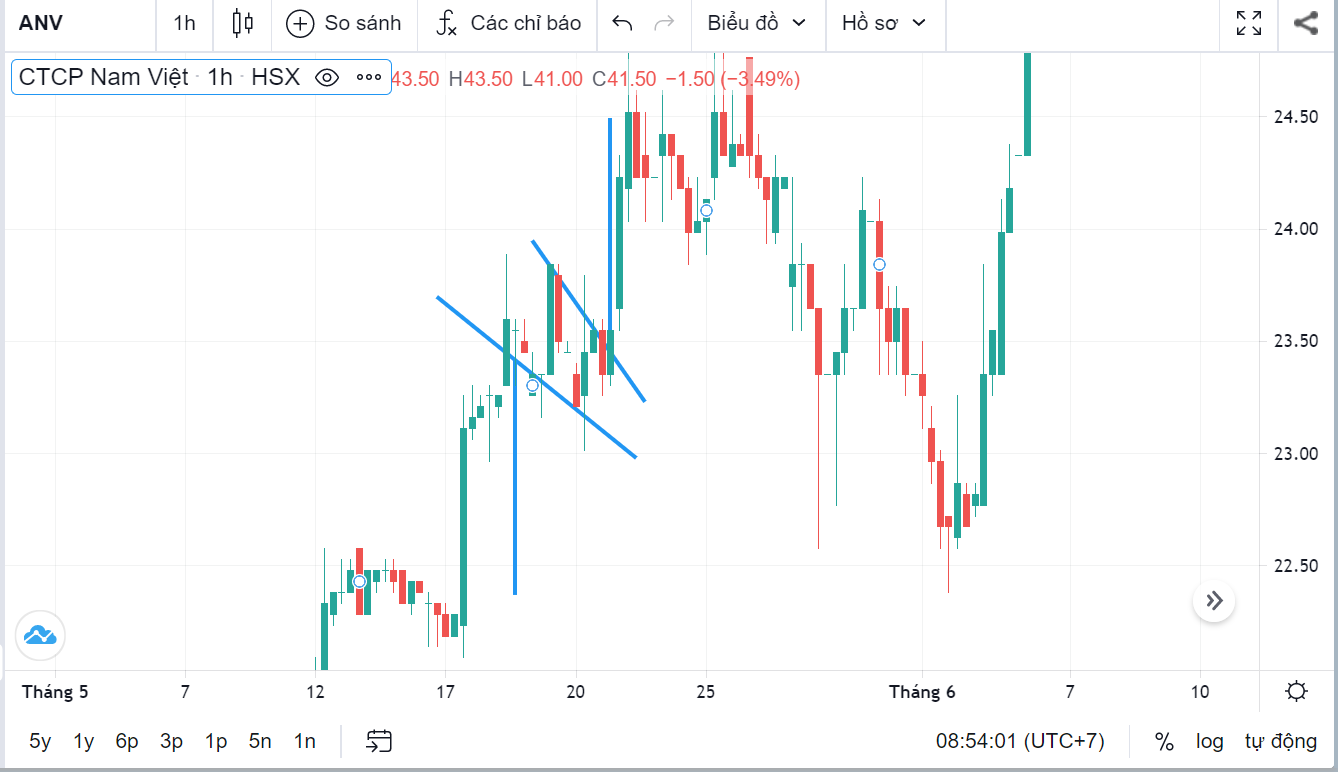
Task: Toggle visibility of CTCP Nam Việt series
Action: [x=327, y=78]
